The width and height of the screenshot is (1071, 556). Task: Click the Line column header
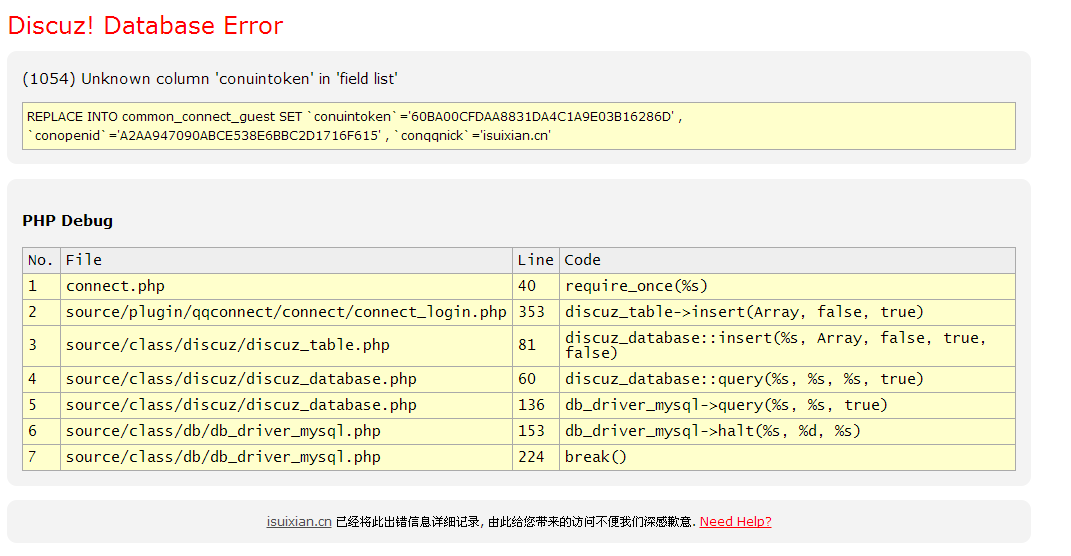click(x=535, y=260)
